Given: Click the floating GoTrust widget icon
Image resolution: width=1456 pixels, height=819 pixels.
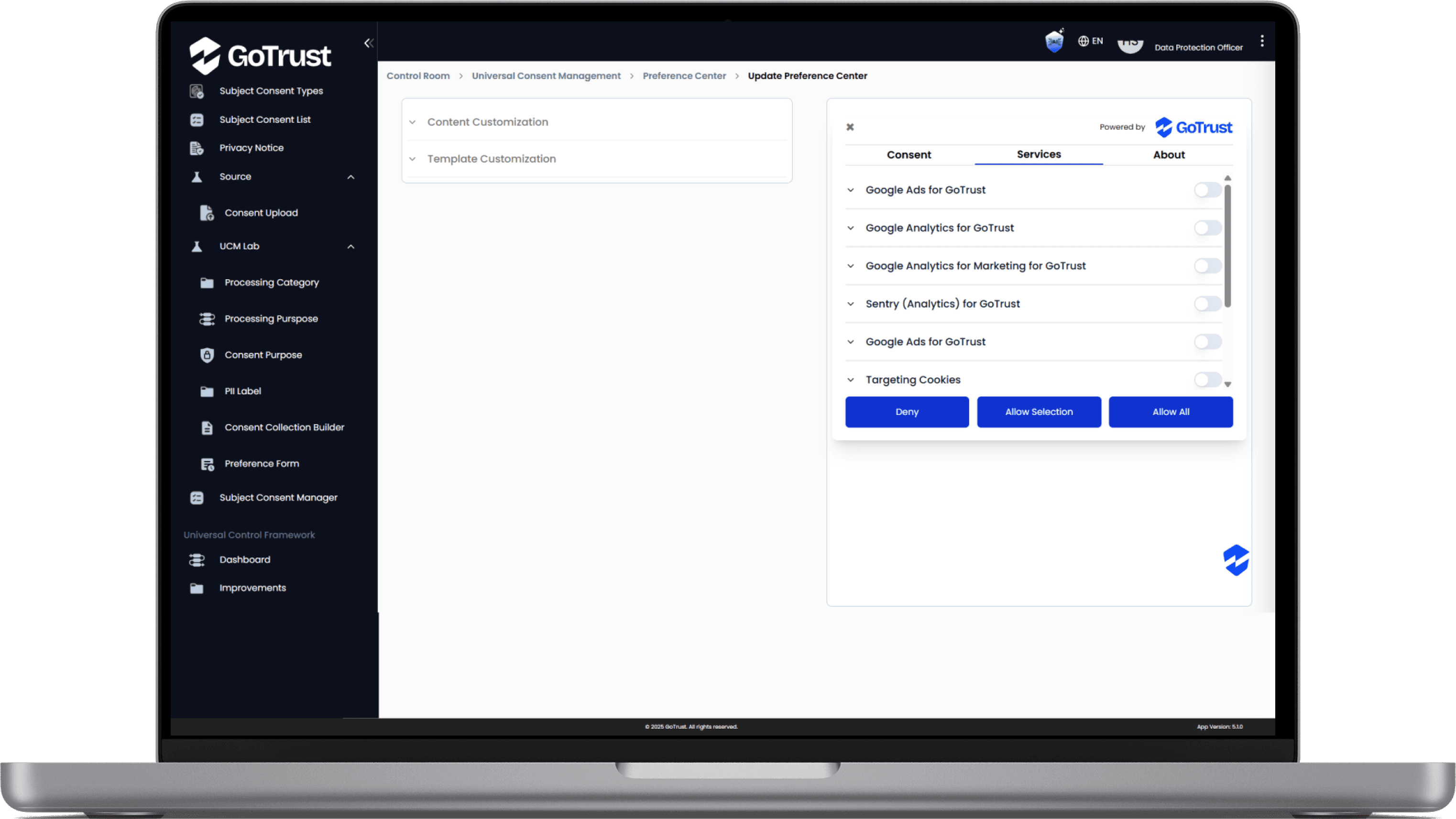Looking at the screenshot, I should [x=1236, y=560].
